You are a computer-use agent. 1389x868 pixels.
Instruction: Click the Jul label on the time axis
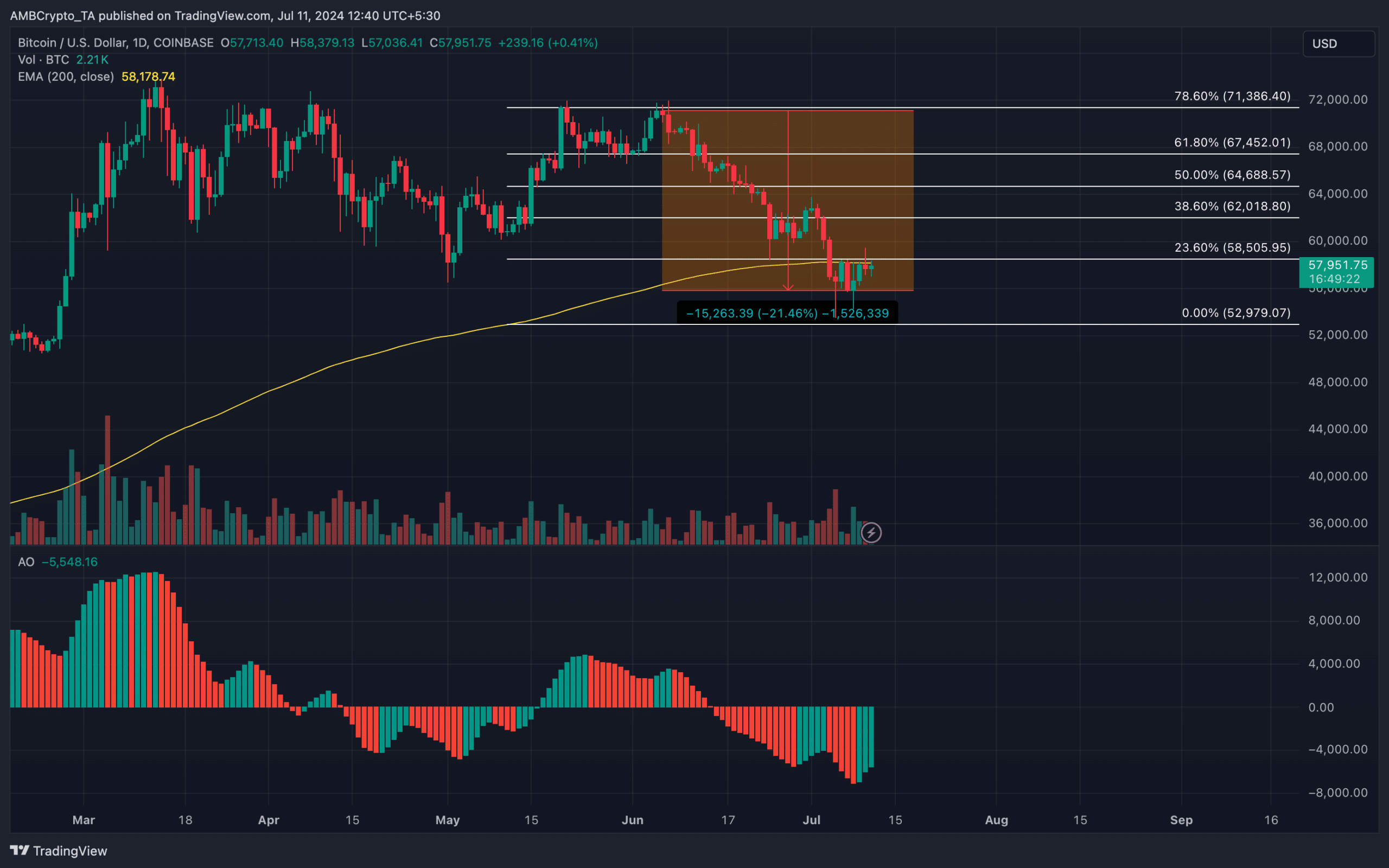(812, 820)
